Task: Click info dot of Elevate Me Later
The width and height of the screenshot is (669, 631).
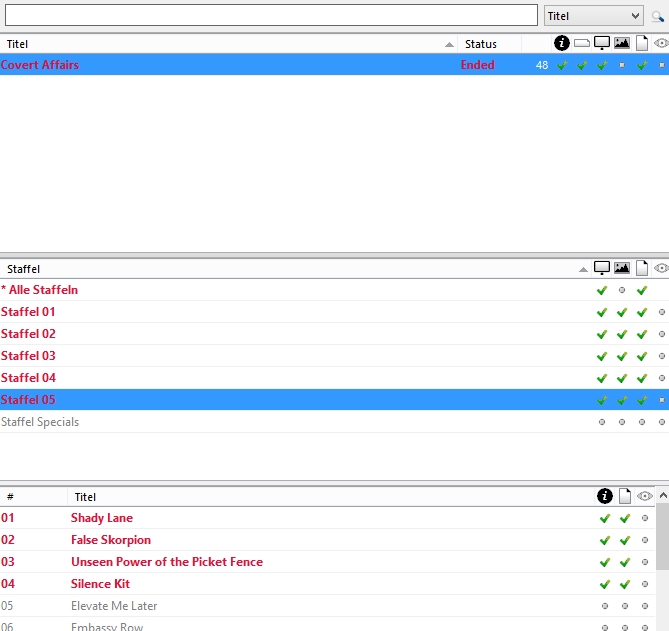Action: pos(605,606)
